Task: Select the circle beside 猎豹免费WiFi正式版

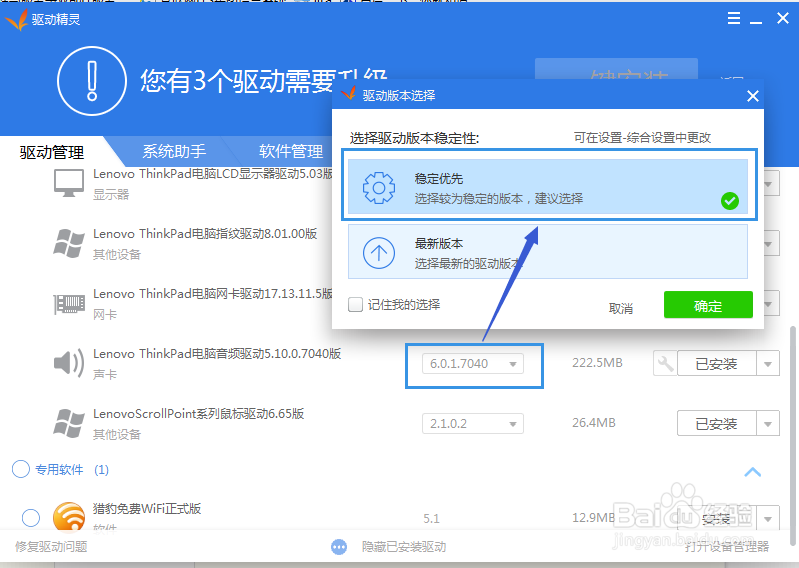Action: coord(31,518)
